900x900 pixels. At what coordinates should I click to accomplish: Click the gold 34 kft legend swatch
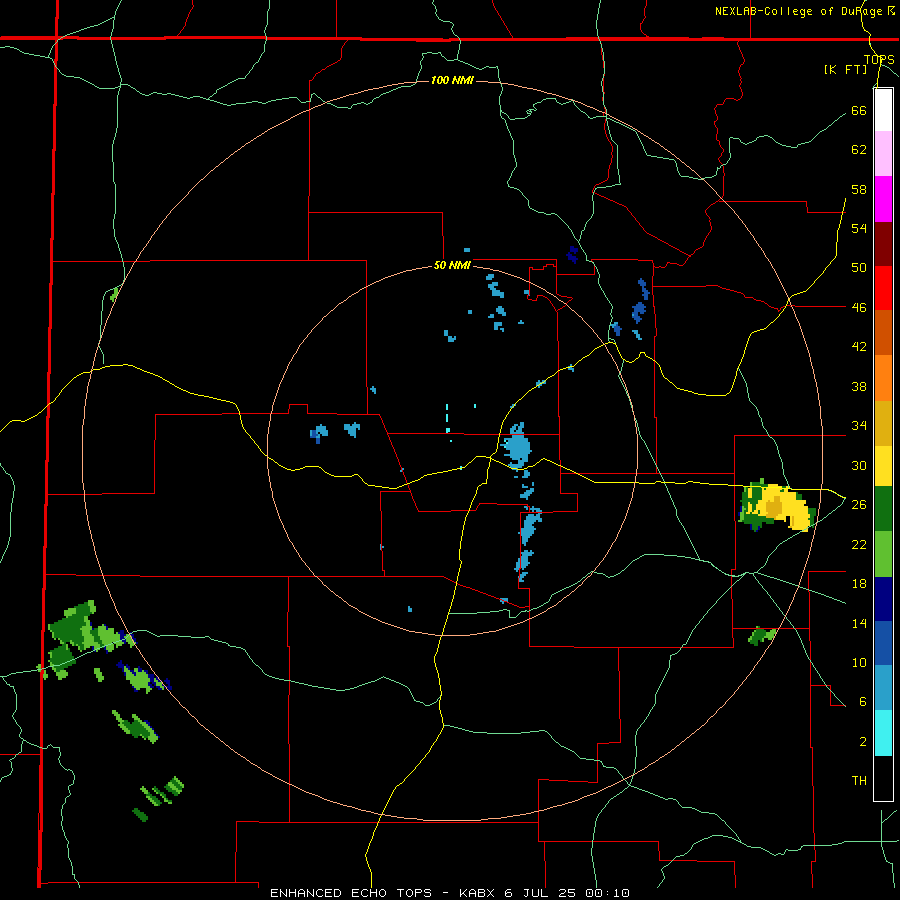pos(883,423)
